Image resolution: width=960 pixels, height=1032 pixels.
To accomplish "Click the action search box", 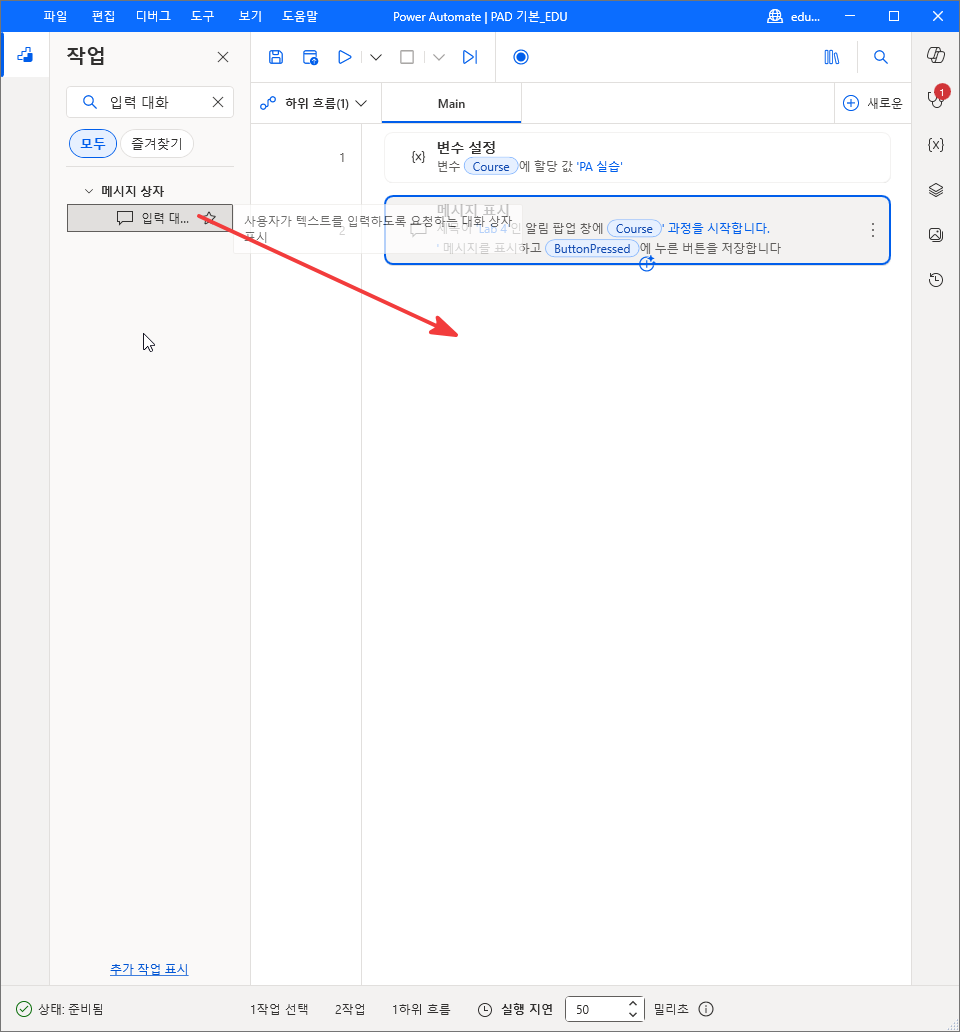I will pos(150,102).
